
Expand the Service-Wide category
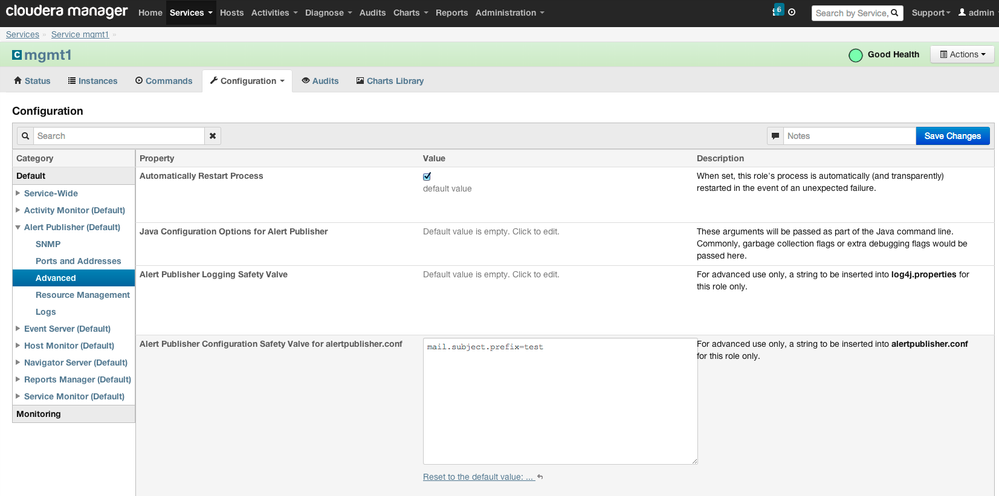pos(17,193)
